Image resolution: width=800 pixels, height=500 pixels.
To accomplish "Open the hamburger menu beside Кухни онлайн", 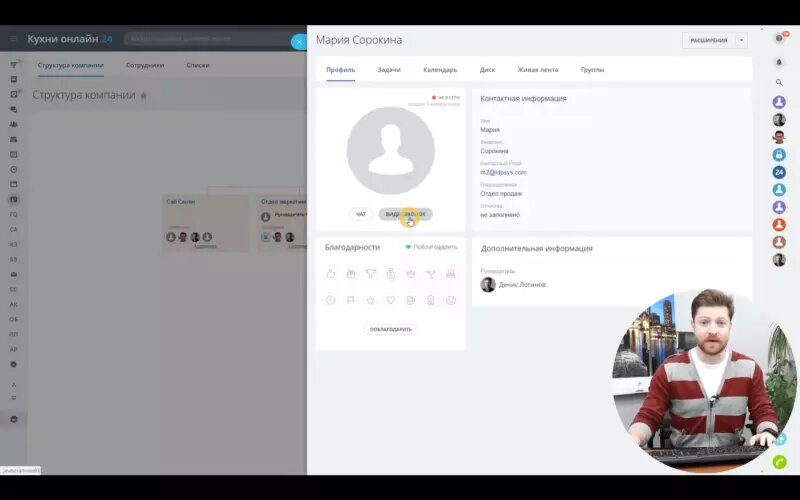I will coord(14,39).
